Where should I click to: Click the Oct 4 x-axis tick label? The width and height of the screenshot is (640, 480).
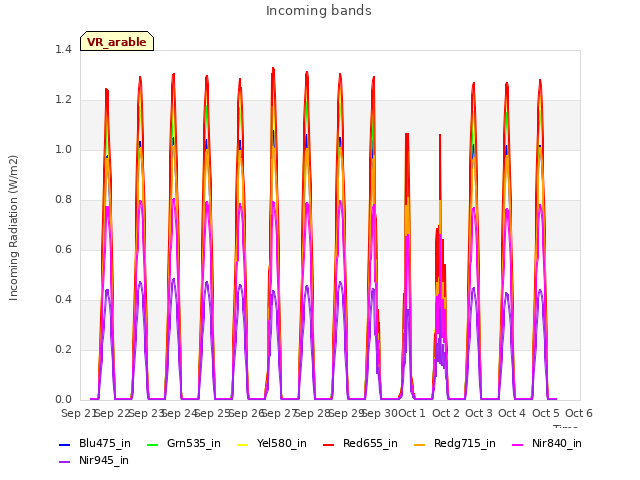point(512,413)
